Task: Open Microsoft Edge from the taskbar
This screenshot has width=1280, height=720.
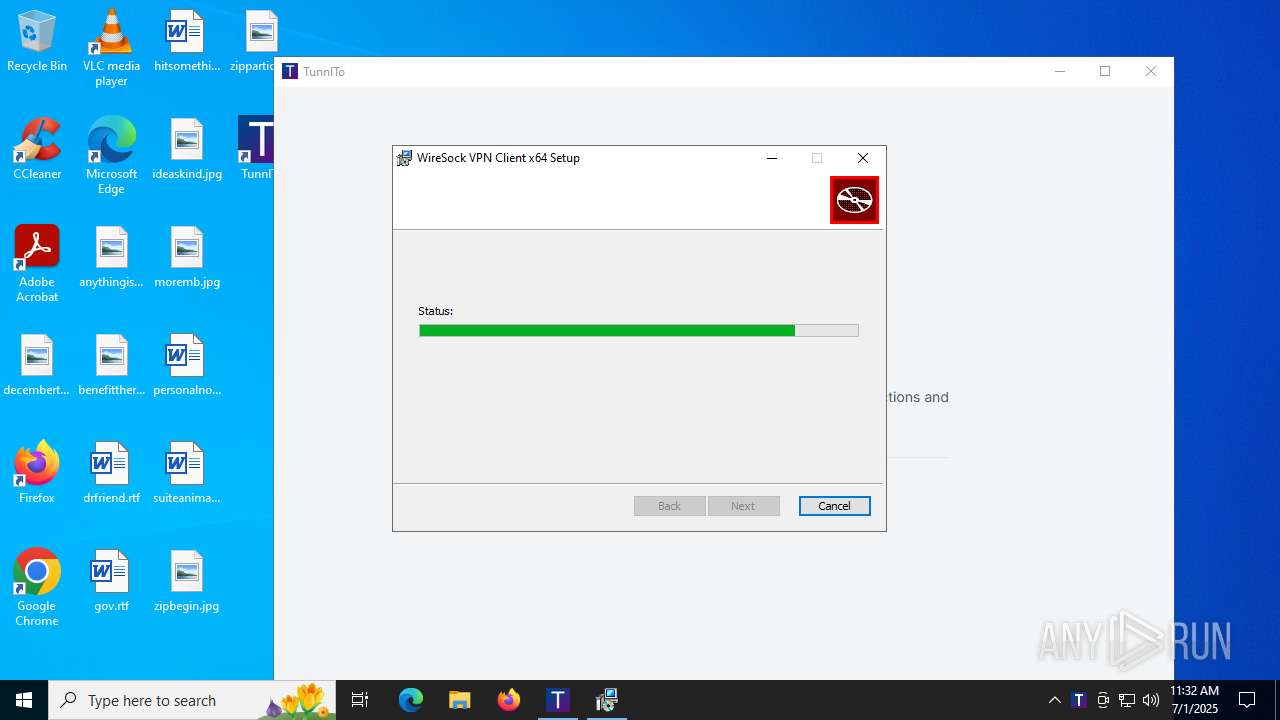Action: (x=411, y=700)
